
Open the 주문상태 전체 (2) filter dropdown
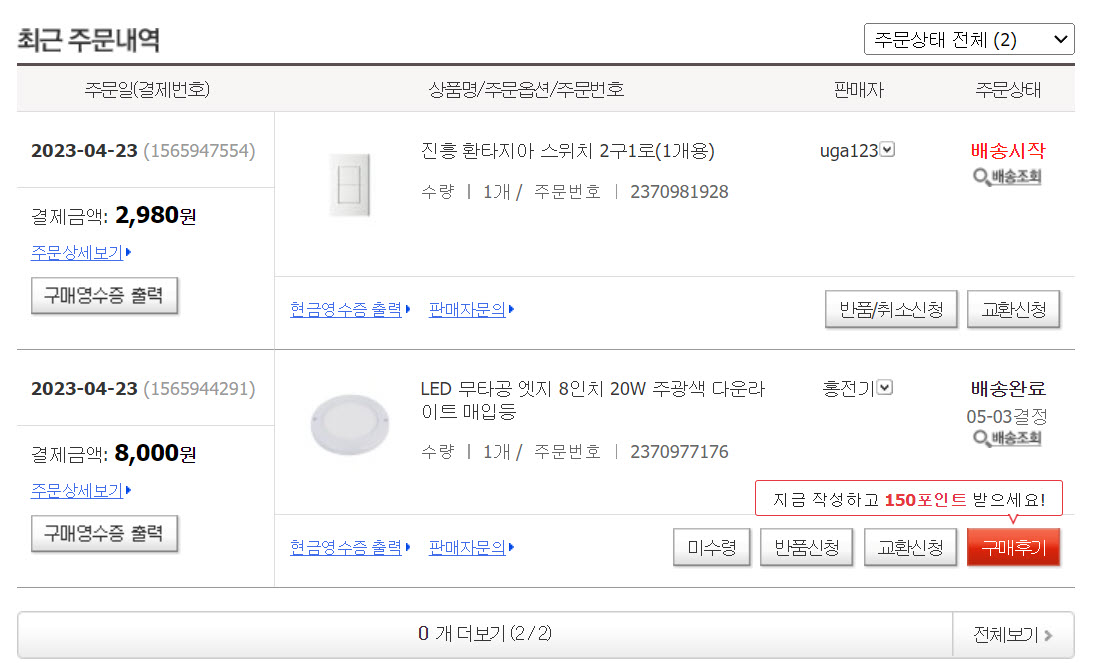click(x=969, y=40)
